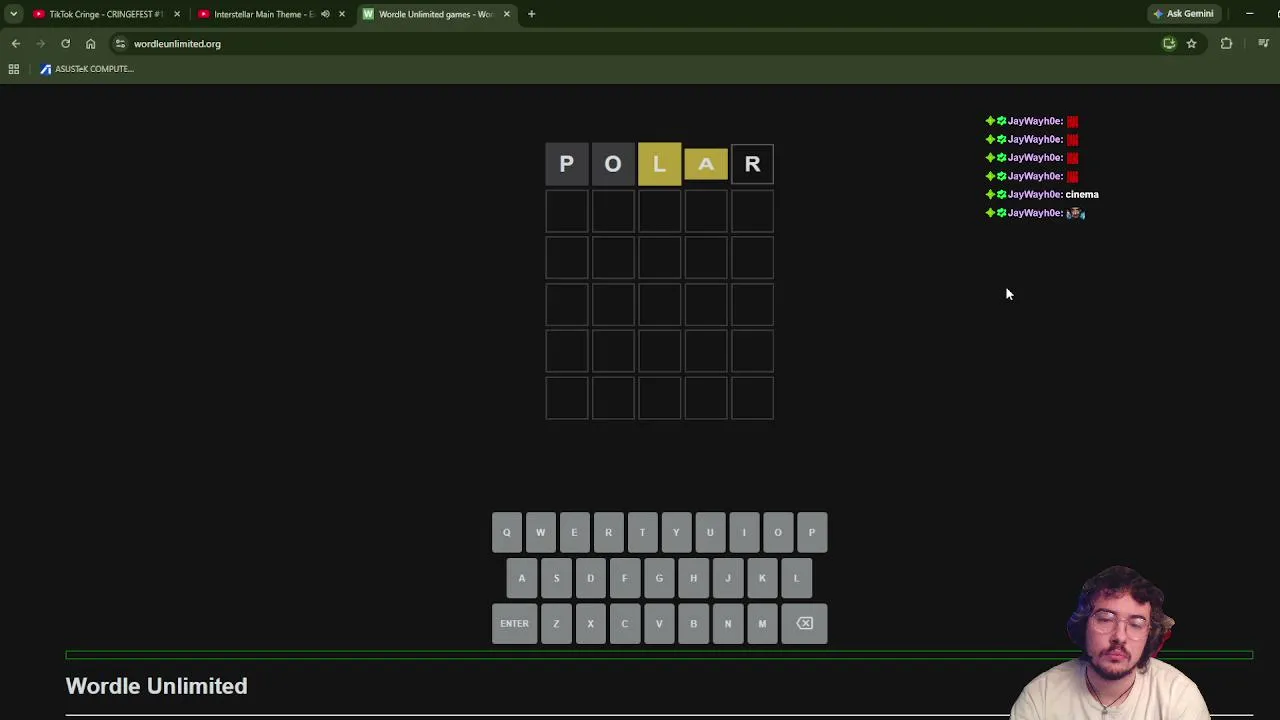The width and height of the screenshot is (1280, 720).
Task: Open site information icon beside wordleunlimited.org
Action: pyautogui.click(x=120, y=43)
